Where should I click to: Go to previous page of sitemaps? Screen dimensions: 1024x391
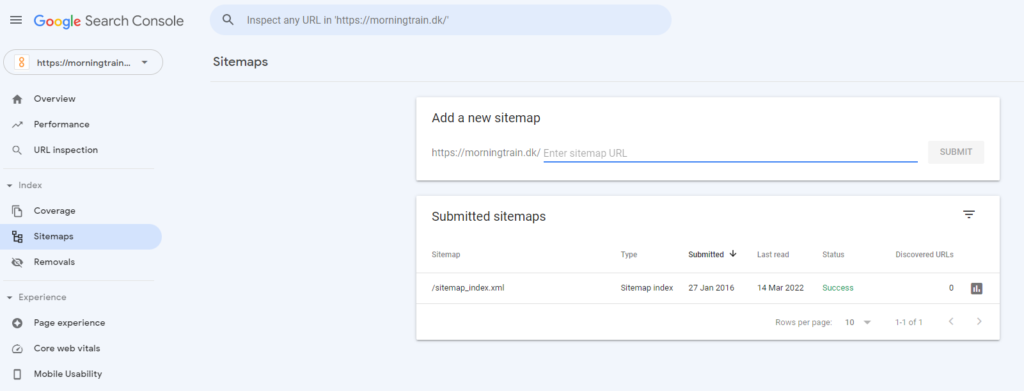[952, 321]
